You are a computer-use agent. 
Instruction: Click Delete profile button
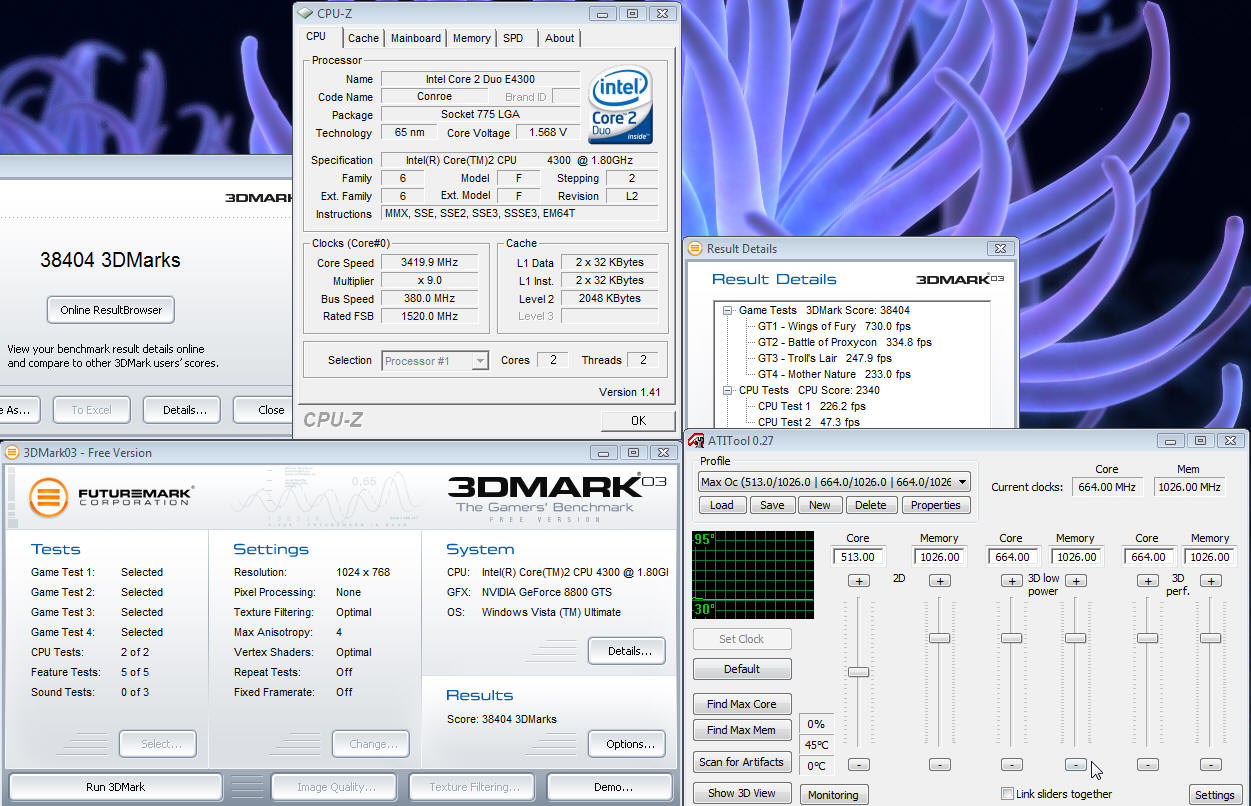[x=871, y=505]
